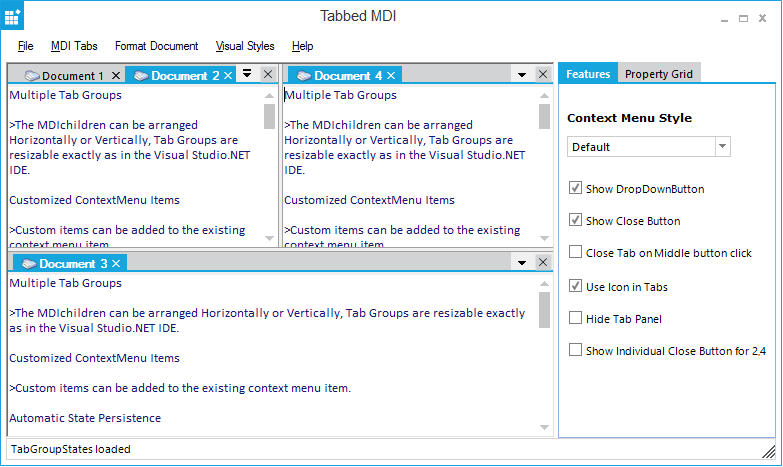Open the MDI Tabs menu
The width and height of the screenshot is (783, 467).
pyautogui.click(x=74, y=46)
